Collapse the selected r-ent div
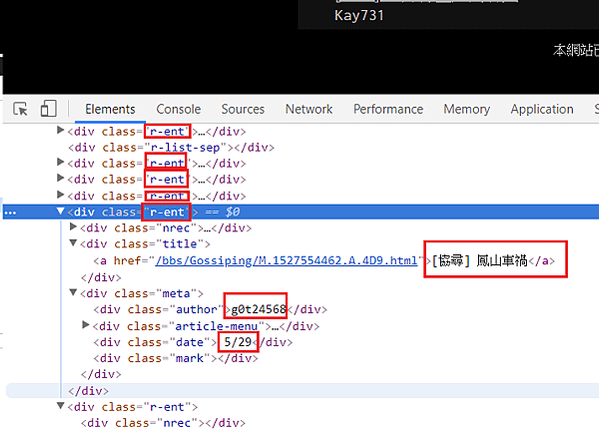This screenshot has height=430, width=599. click(60, 211)
